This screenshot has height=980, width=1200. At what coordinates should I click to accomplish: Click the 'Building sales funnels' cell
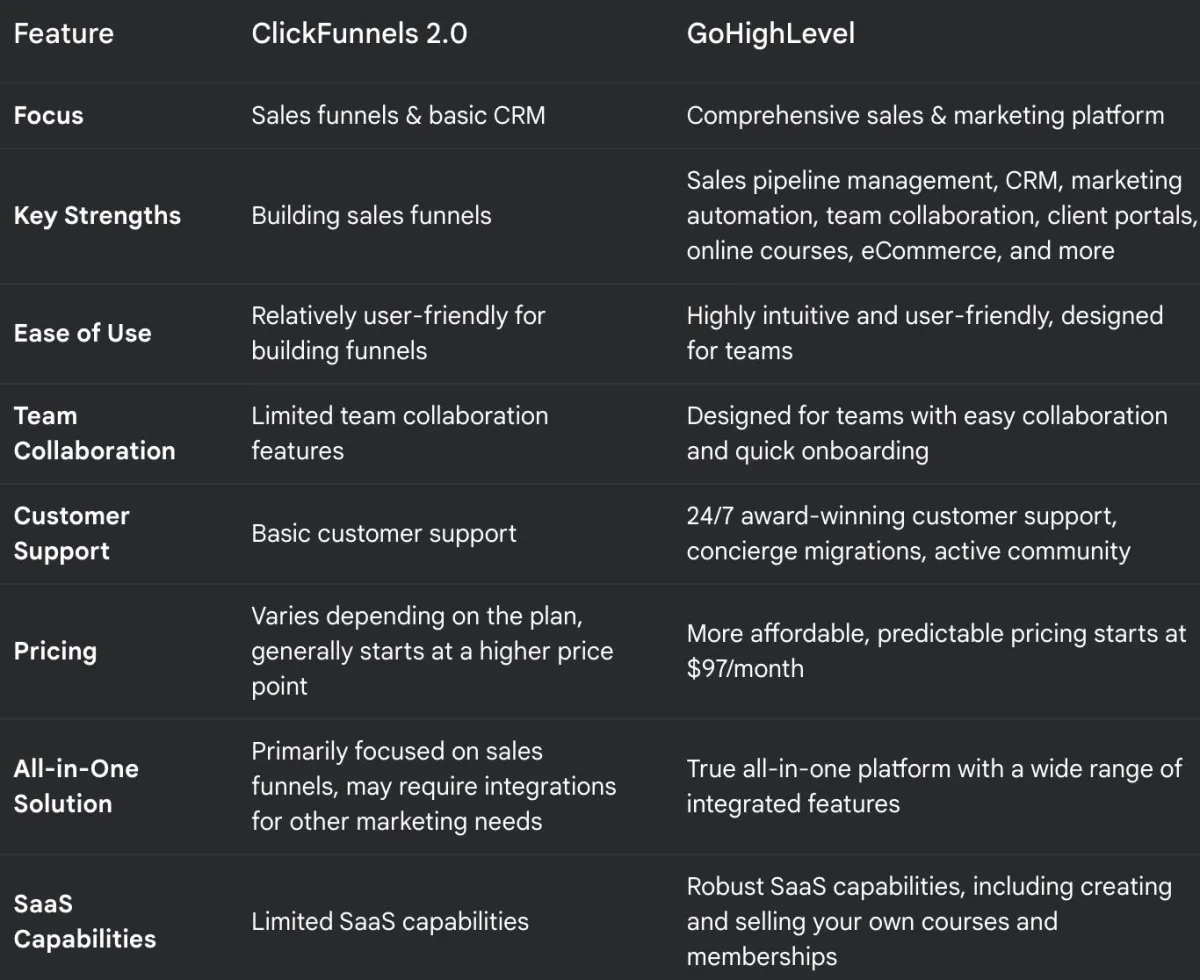coord(371,216)
